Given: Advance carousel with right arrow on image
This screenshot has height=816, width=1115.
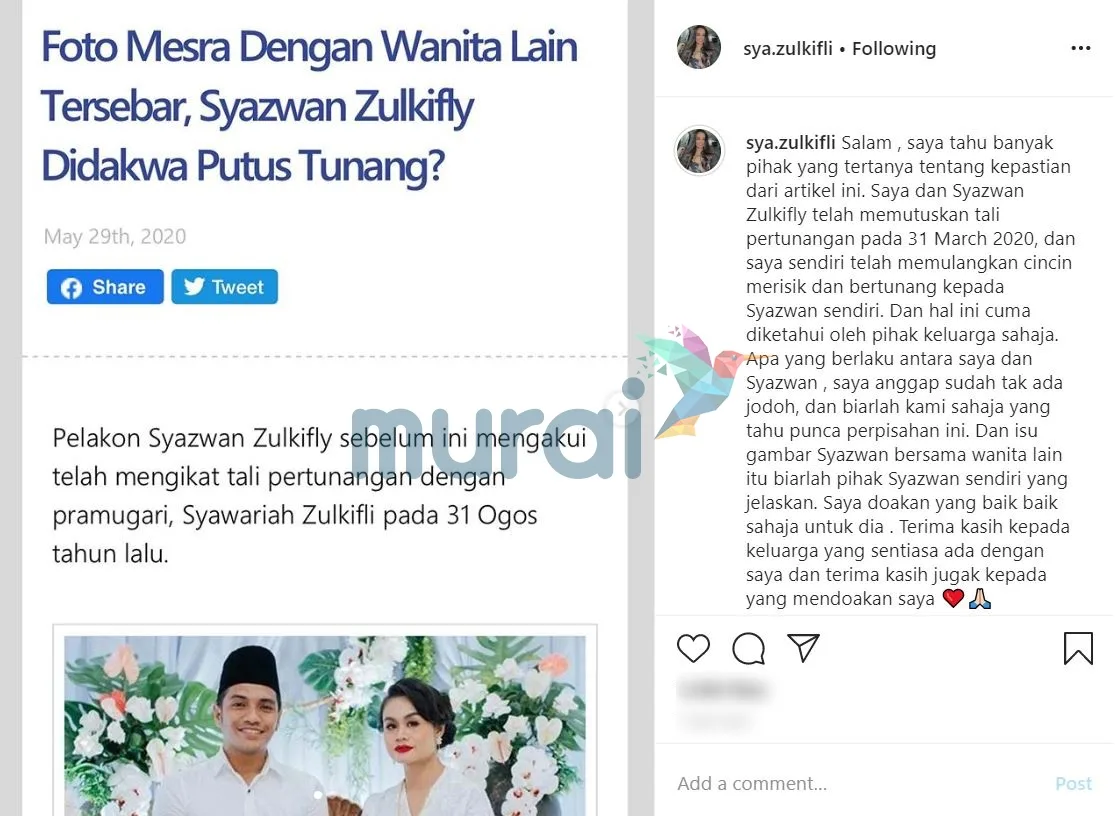Looking at the screenshot, I should click(621, 408).
